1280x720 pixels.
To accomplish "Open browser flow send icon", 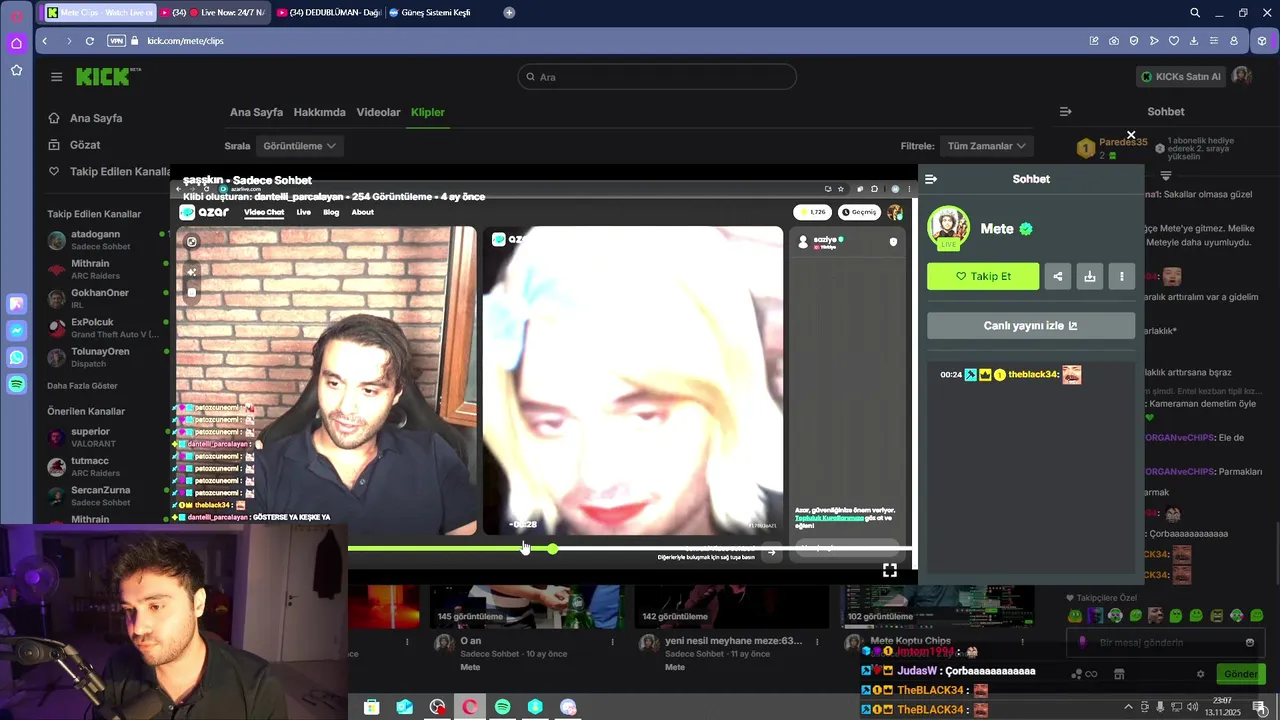I will coord(1154,41).
